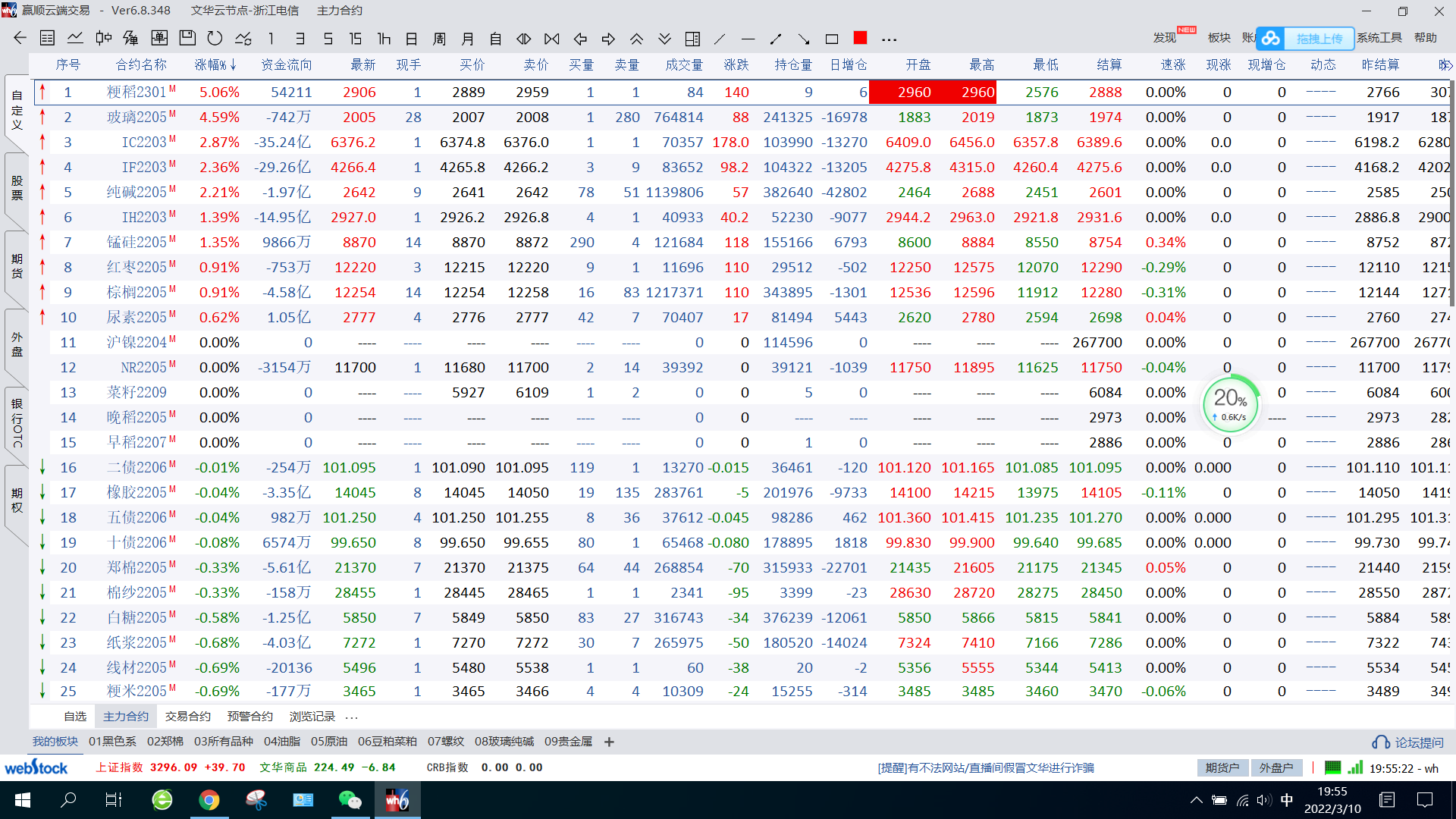Select the custom 自 period button
This screenshot has height=819, width=1456.
pos(495,38)
